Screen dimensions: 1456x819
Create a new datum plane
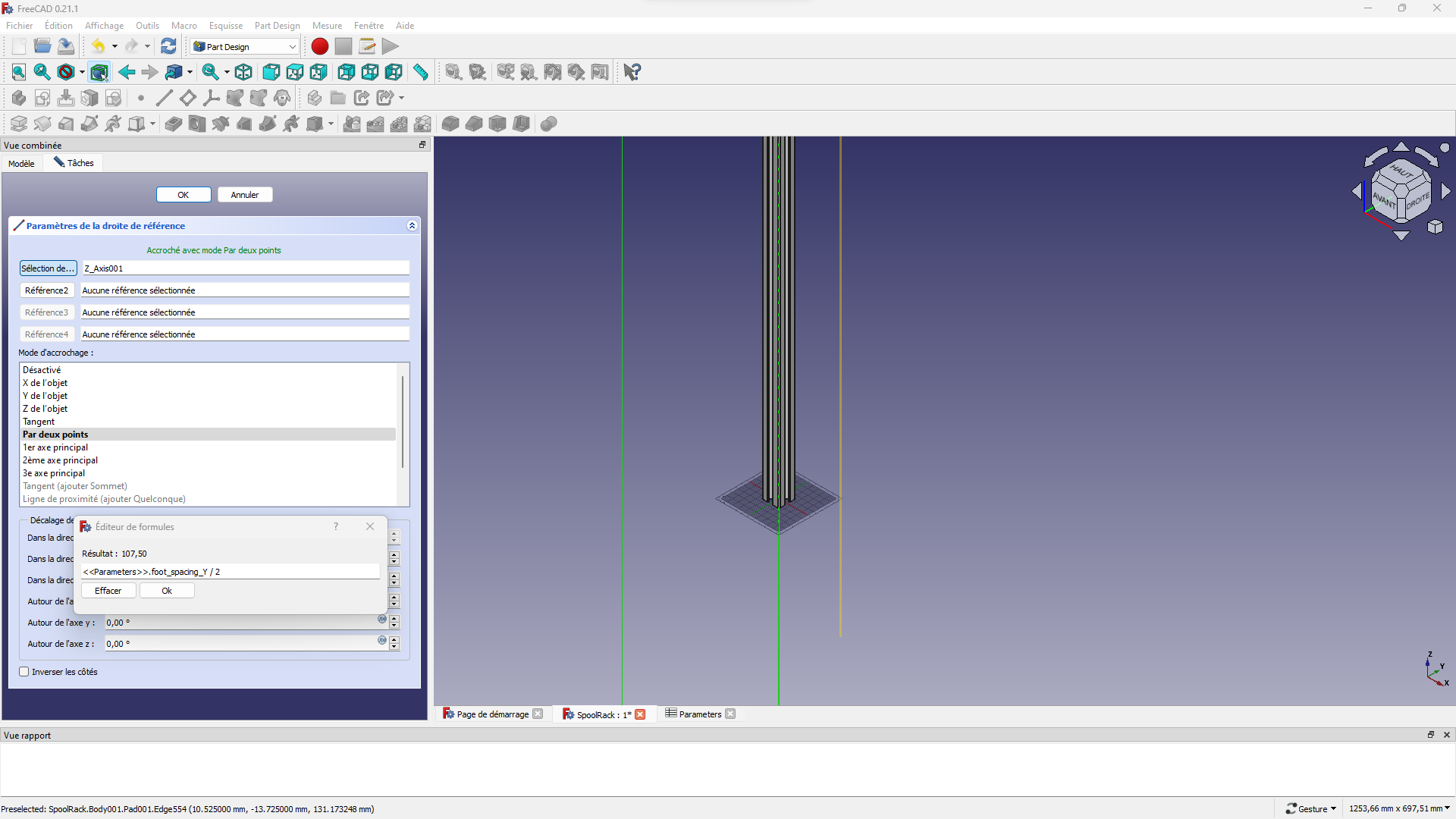[x=187, y=98]
